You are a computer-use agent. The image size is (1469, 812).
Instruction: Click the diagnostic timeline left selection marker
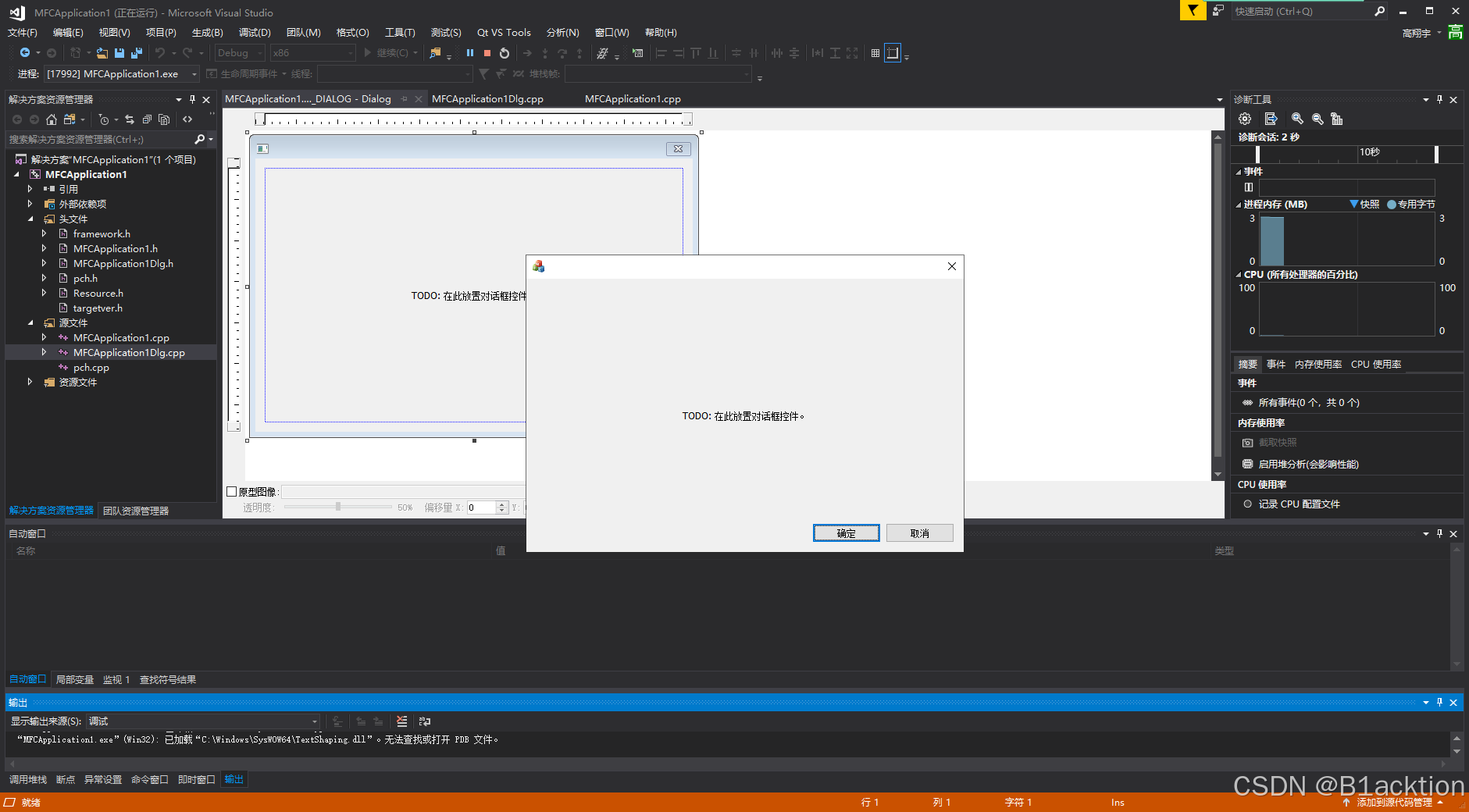point(1257,155)
